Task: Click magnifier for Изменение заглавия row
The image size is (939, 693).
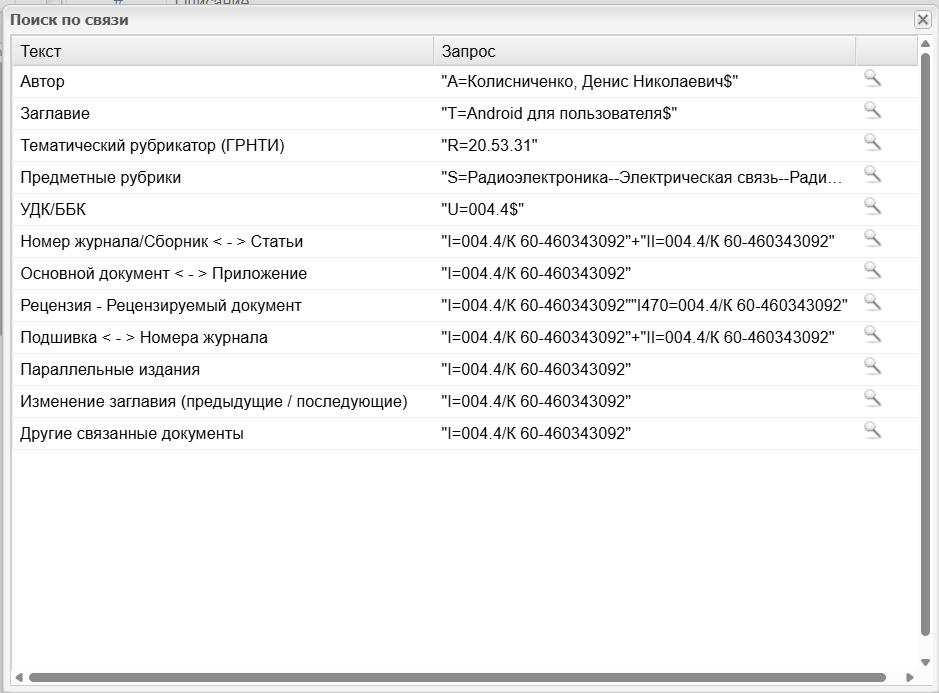Action: [872, 399]
